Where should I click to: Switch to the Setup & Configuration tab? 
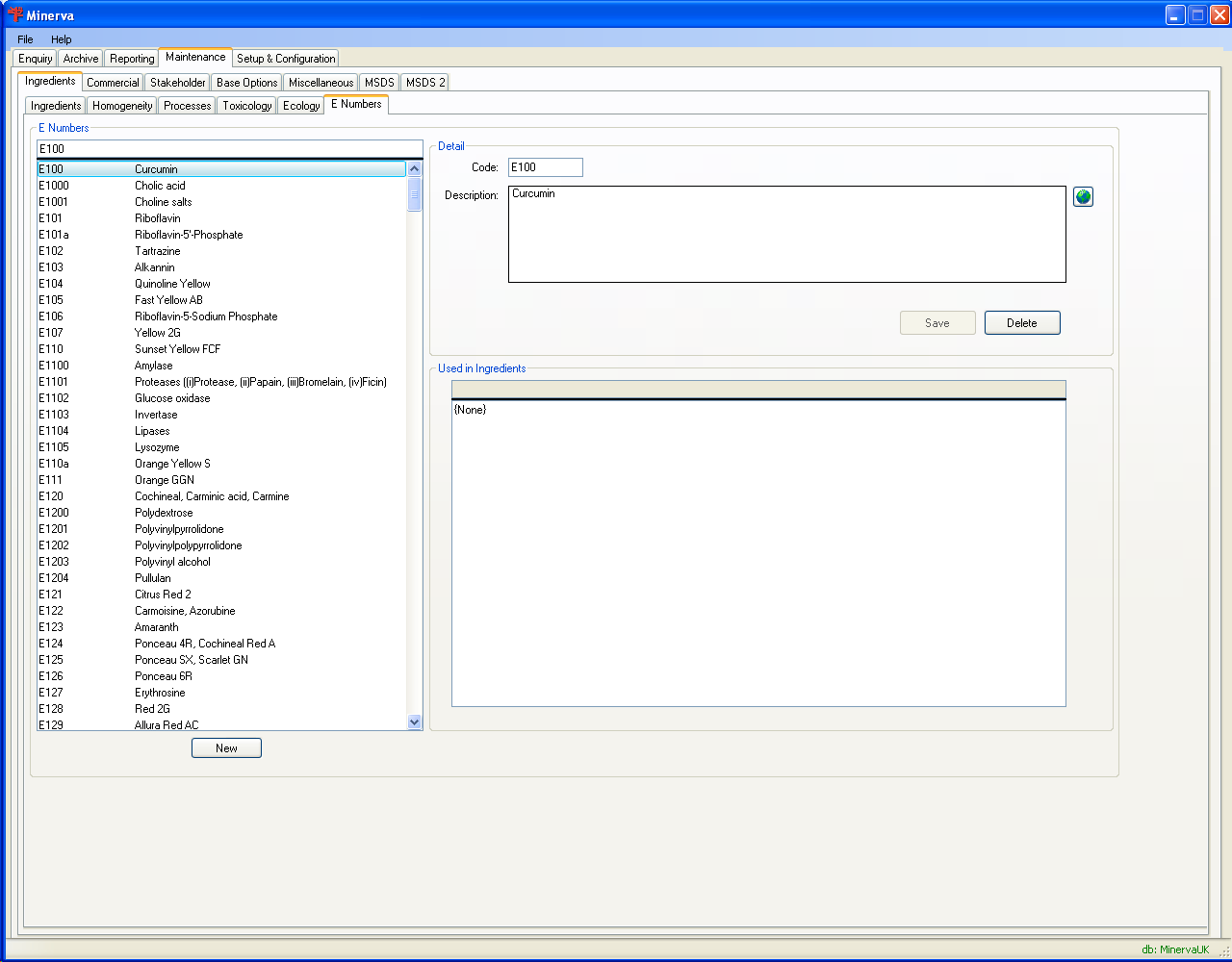(286, 59)
